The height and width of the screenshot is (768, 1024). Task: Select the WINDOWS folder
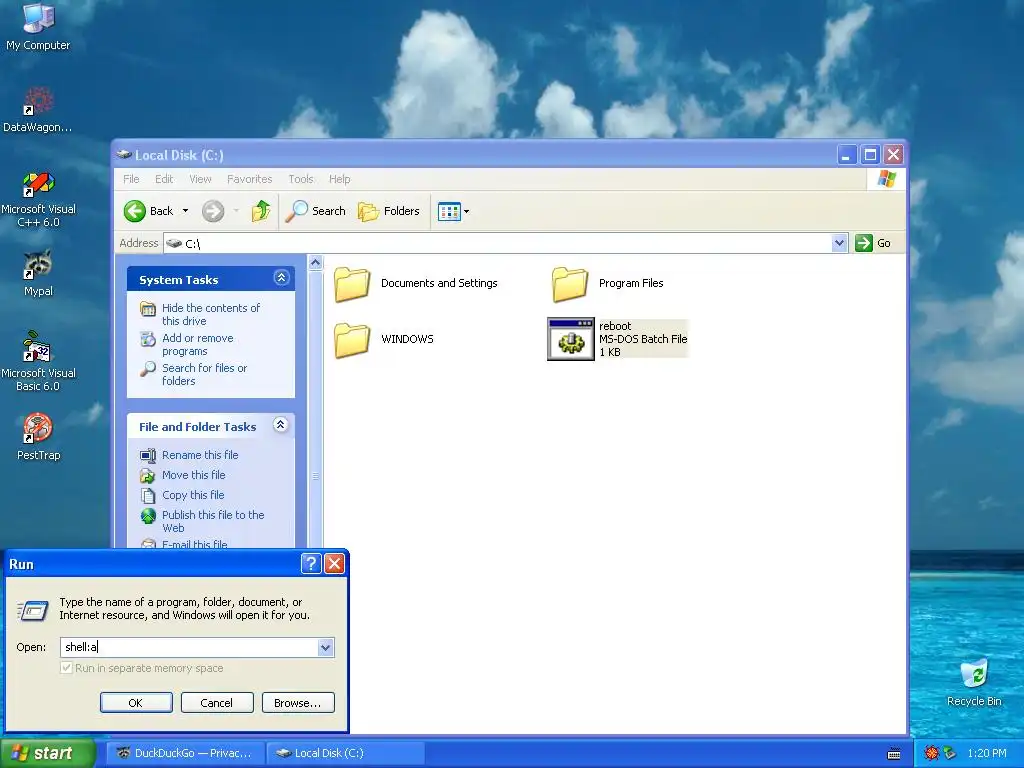[383, 339]
